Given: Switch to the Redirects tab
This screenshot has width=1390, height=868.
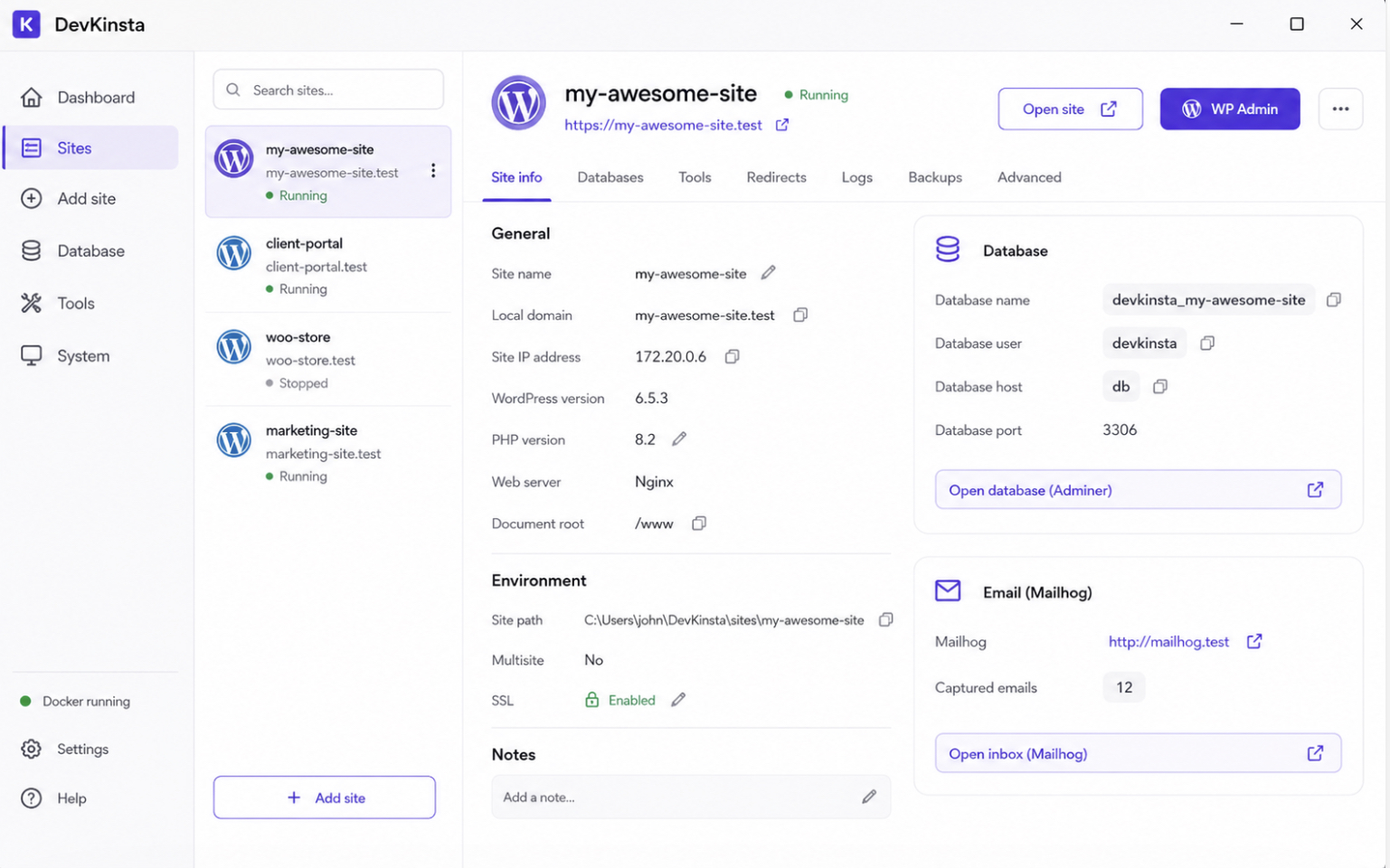Looking at the screenshot, I should 776,177.
